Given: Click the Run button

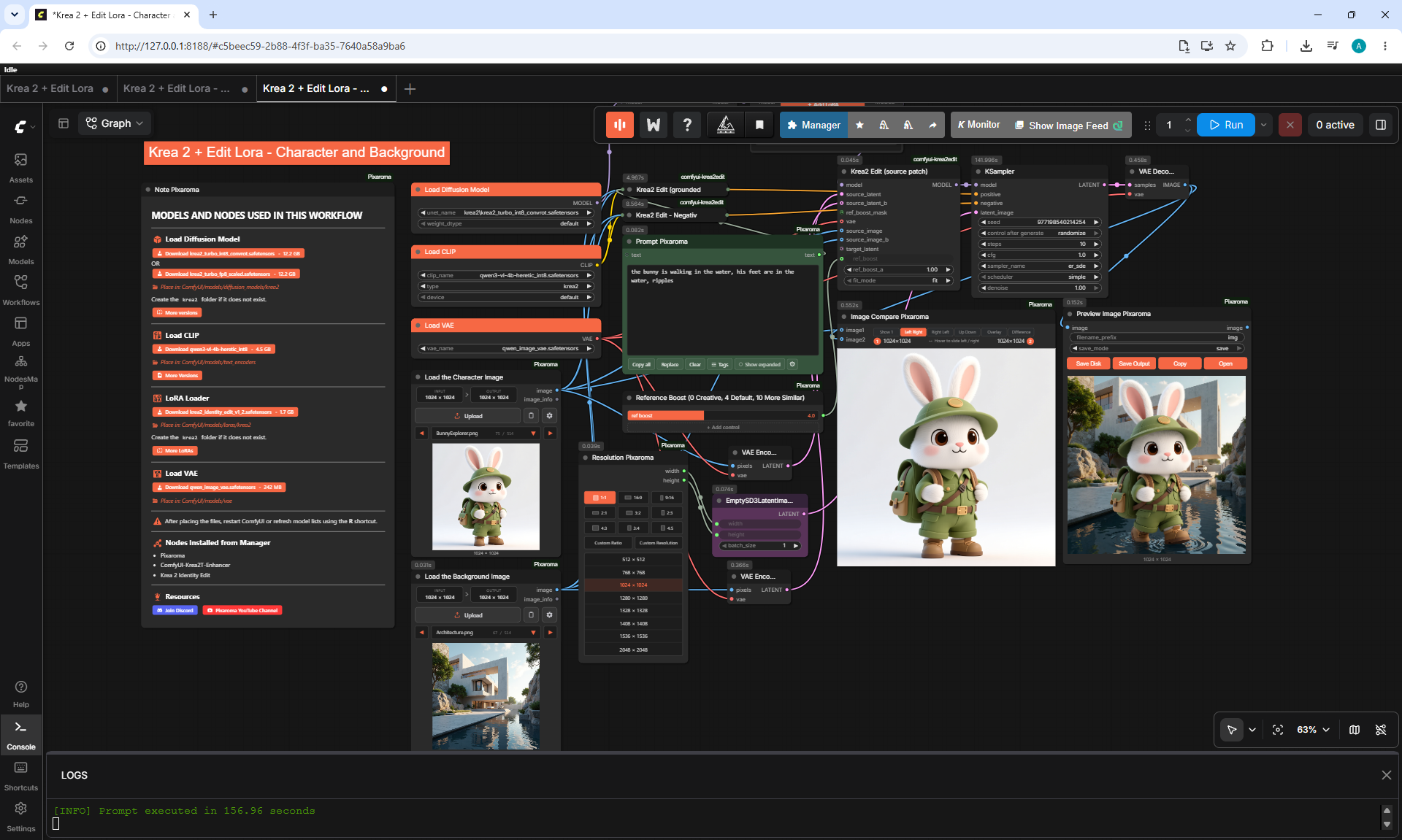Looking at the screenshot, I should [1226, 125].
